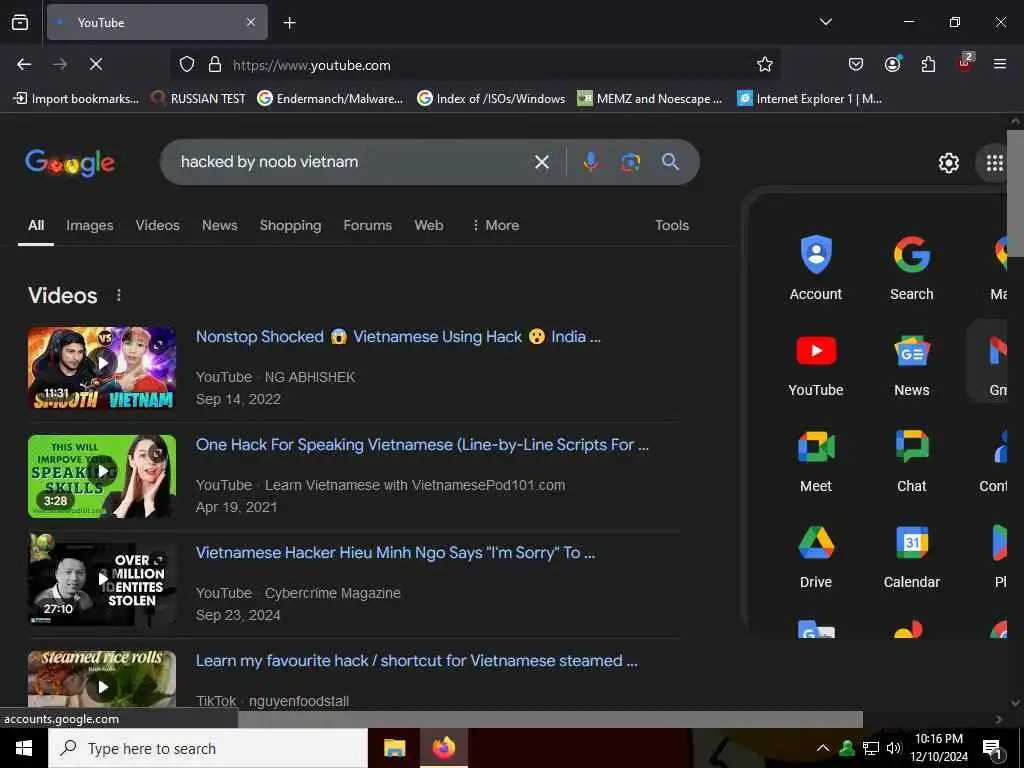The width and height of the screenshot is (1024, 768).
Task: Open the volume control in system tray
Action: [893, 748]
